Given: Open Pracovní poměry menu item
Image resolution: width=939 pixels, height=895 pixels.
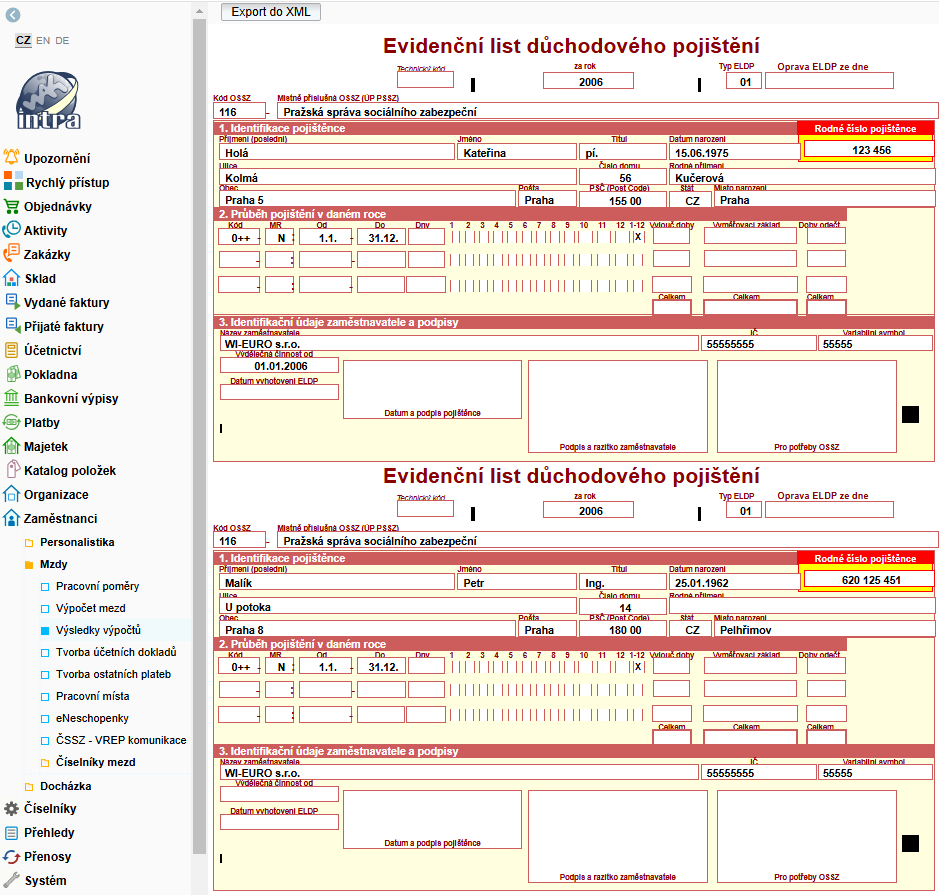Looking at the screenshot, I should [x=97, y=586].
